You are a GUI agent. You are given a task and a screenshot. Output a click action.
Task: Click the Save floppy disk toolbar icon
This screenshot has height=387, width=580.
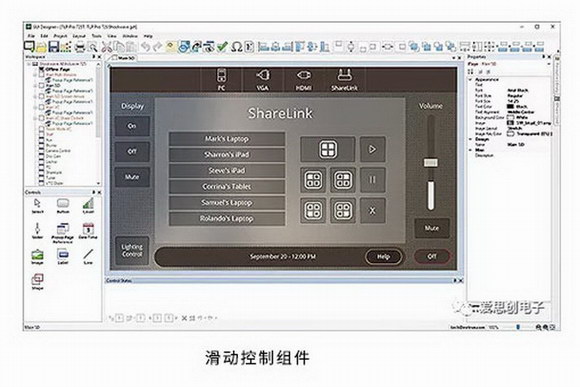54,47
